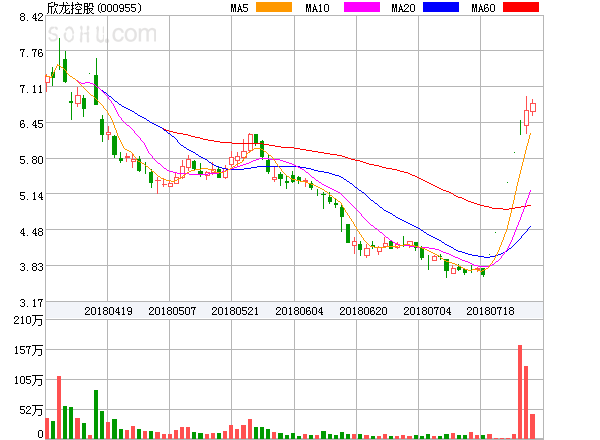
Task: Click the 3.17 price axis label
Action: click(x=31, y=303)
